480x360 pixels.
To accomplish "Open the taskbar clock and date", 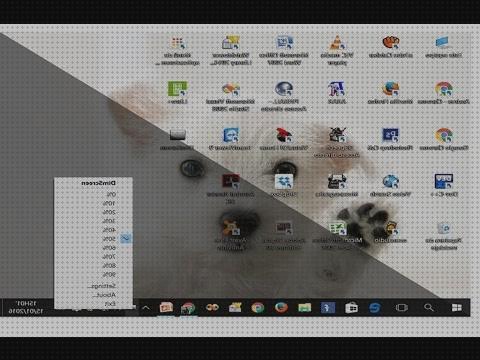I will click(x=26, y=307).
